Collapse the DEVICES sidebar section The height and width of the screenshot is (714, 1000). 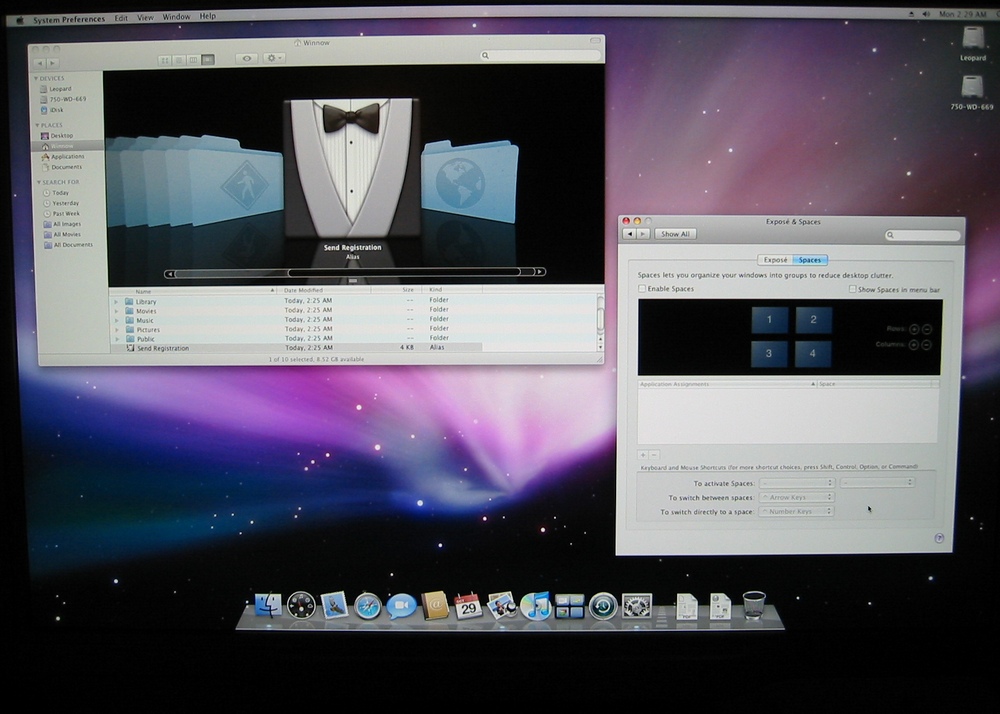tap(36, 78)
